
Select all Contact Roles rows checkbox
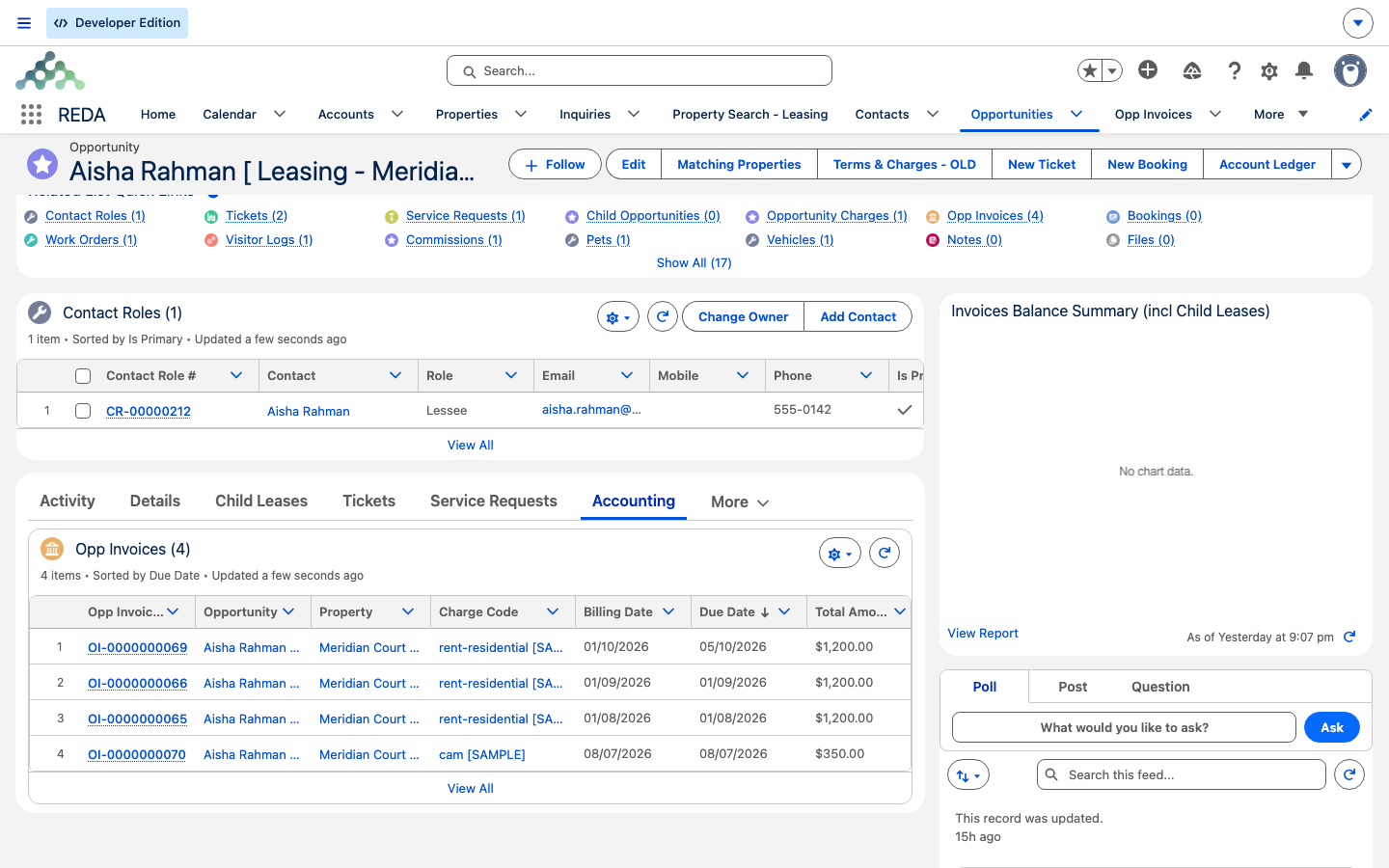pyautogui.click(x=83, y=376)
